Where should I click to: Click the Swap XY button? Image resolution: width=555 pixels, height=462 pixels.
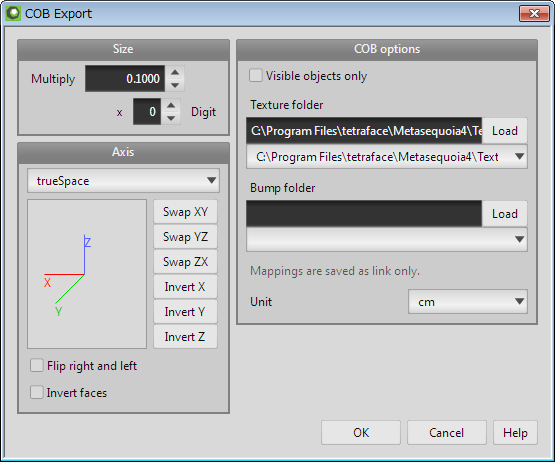coord(185,212)
